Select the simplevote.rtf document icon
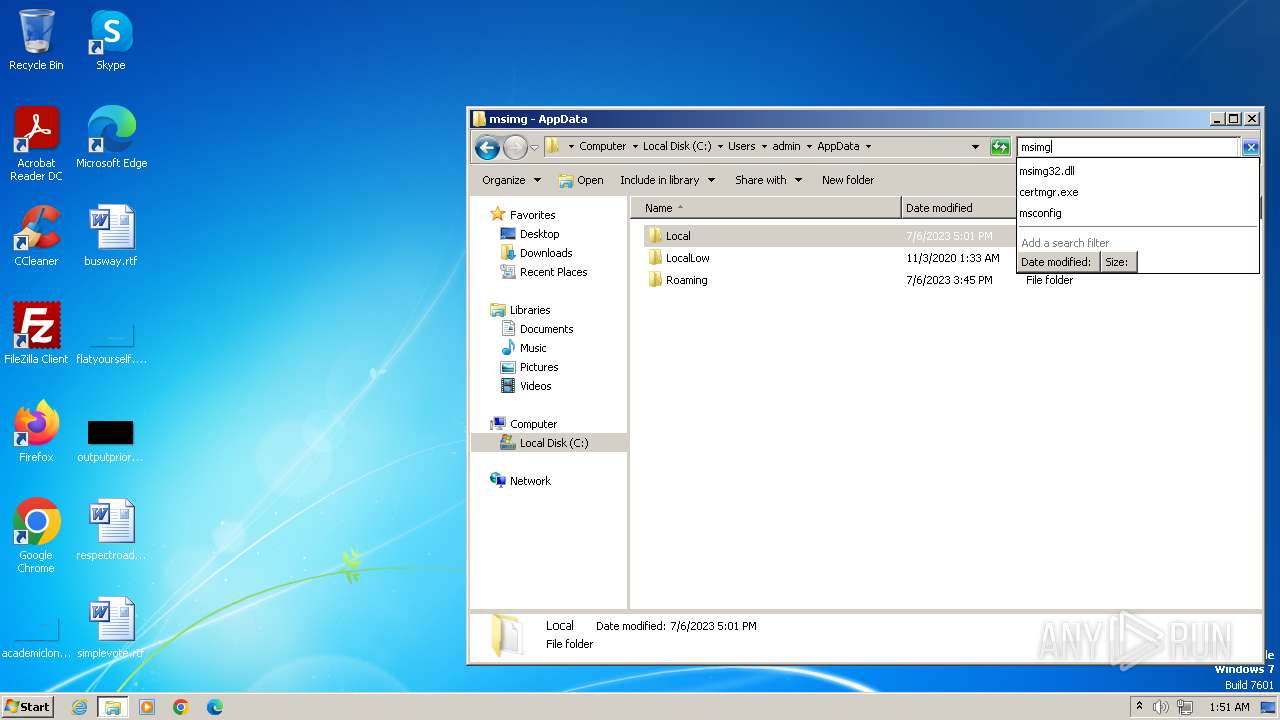Screen dimensions: 1280x720 [x=111, y=627]
